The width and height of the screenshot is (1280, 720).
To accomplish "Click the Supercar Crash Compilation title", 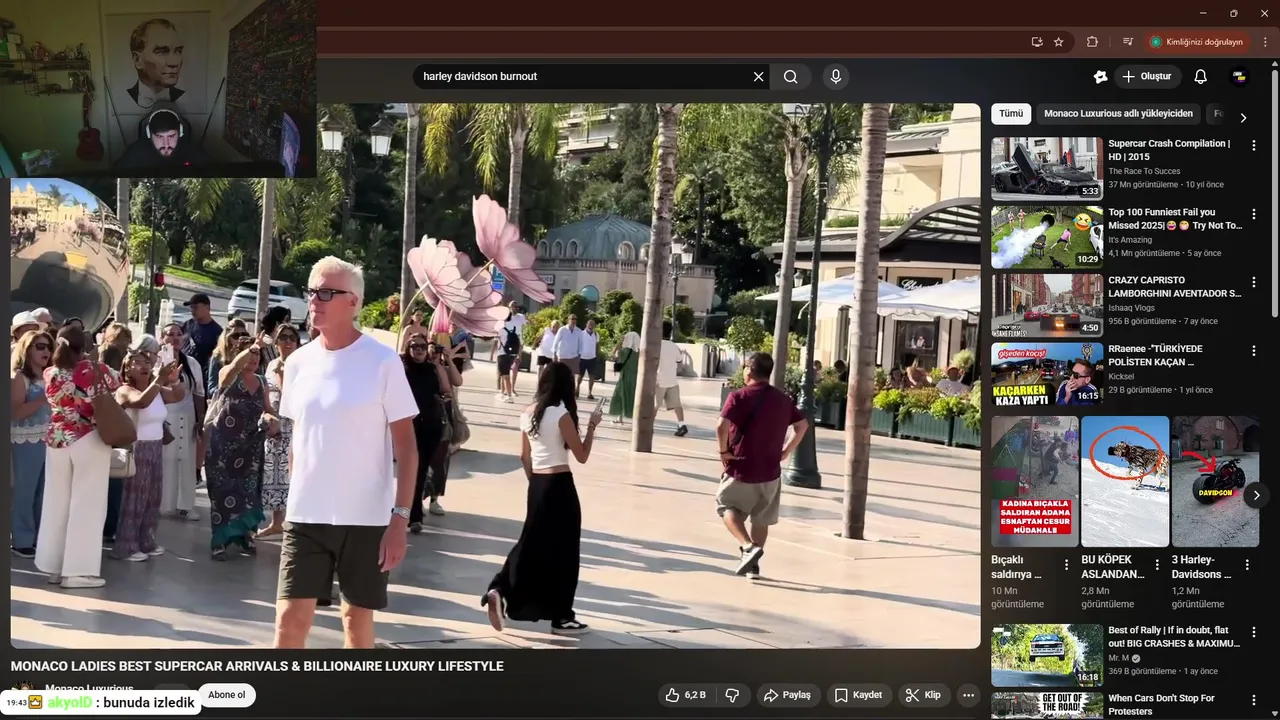I will (1169, 150).
